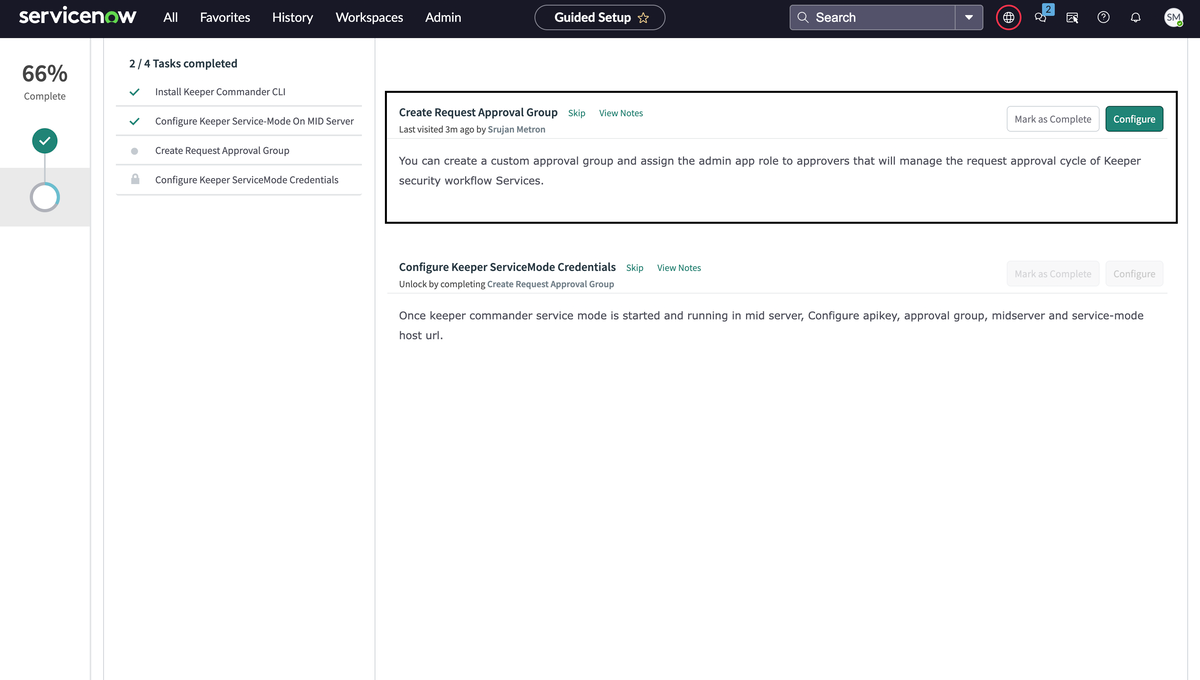Click the Configure button for Approval Group
Viewport: 1200px width, 680px height.
pyautogui.click(x=1134, y=119)
